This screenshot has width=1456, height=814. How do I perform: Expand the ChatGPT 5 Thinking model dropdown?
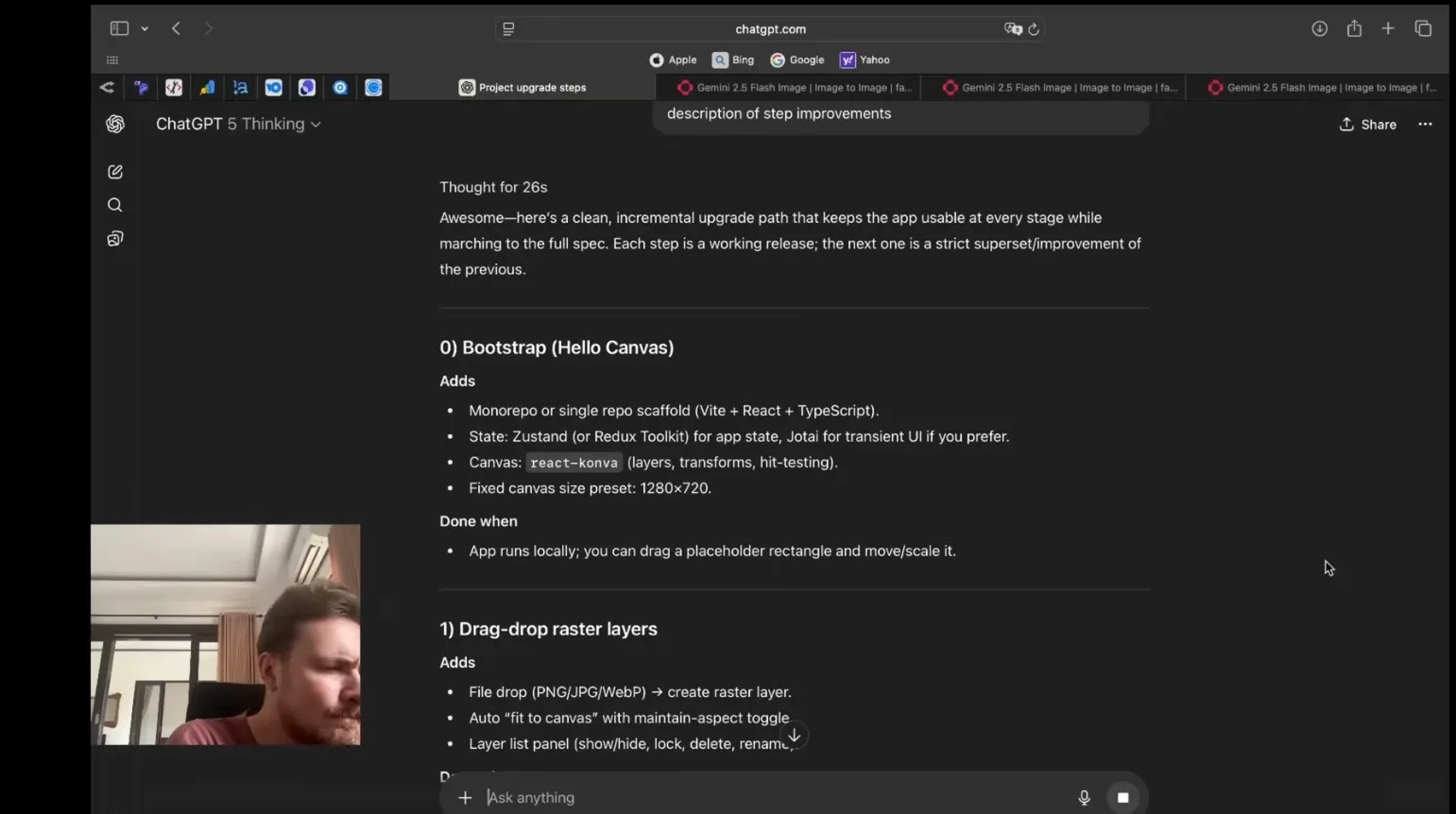238,124
